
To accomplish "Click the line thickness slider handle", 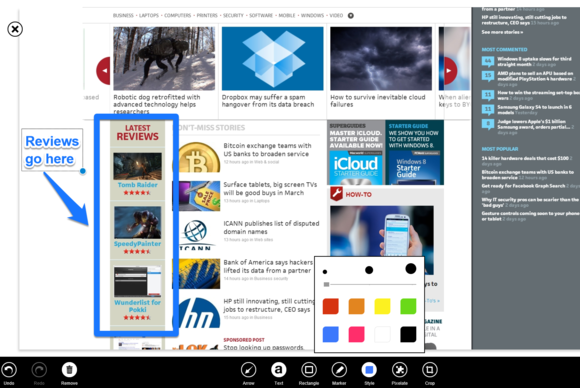I will point(326,284).
